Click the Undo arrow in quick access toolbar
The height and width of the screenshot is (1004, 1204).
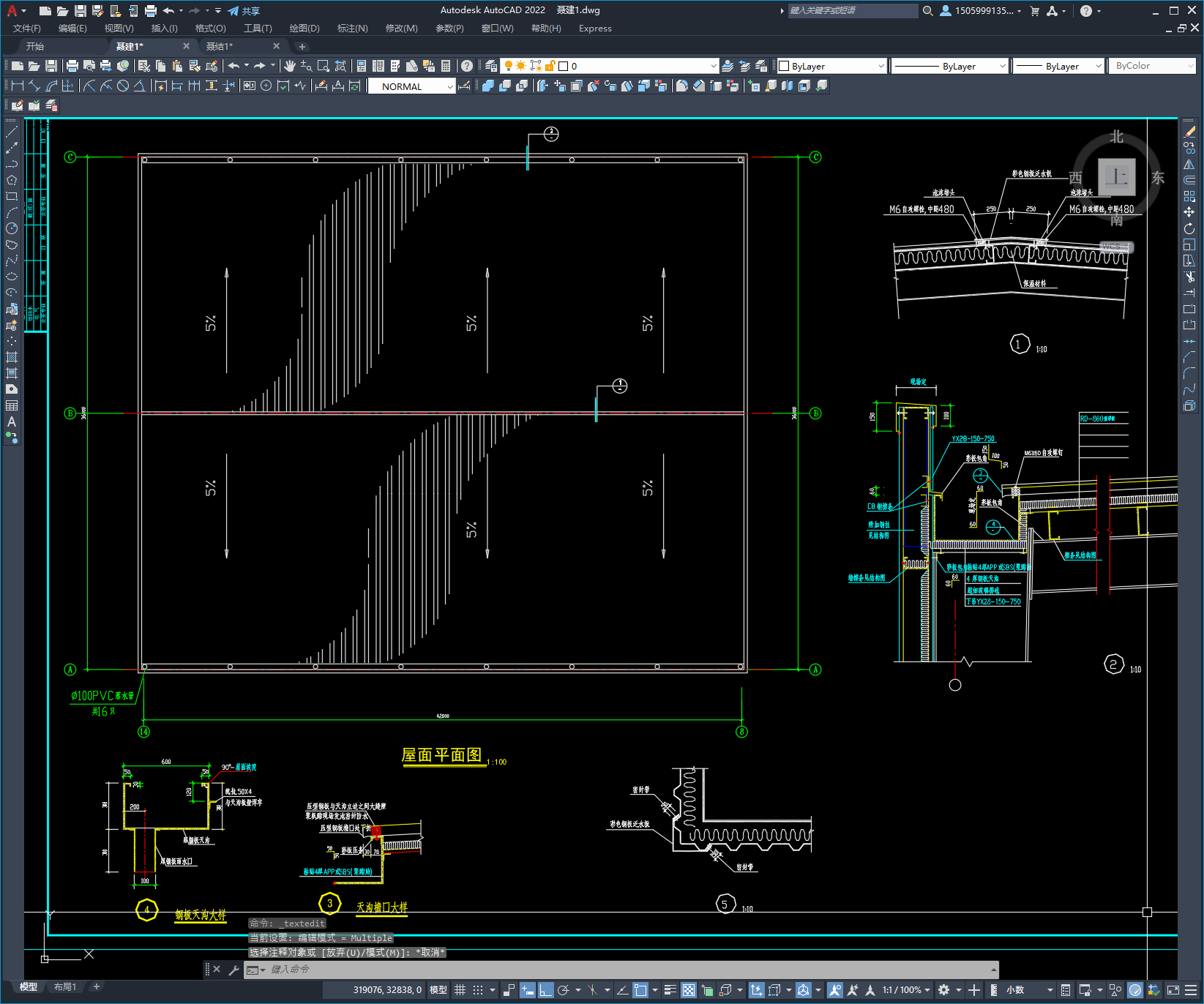[168, 11]
